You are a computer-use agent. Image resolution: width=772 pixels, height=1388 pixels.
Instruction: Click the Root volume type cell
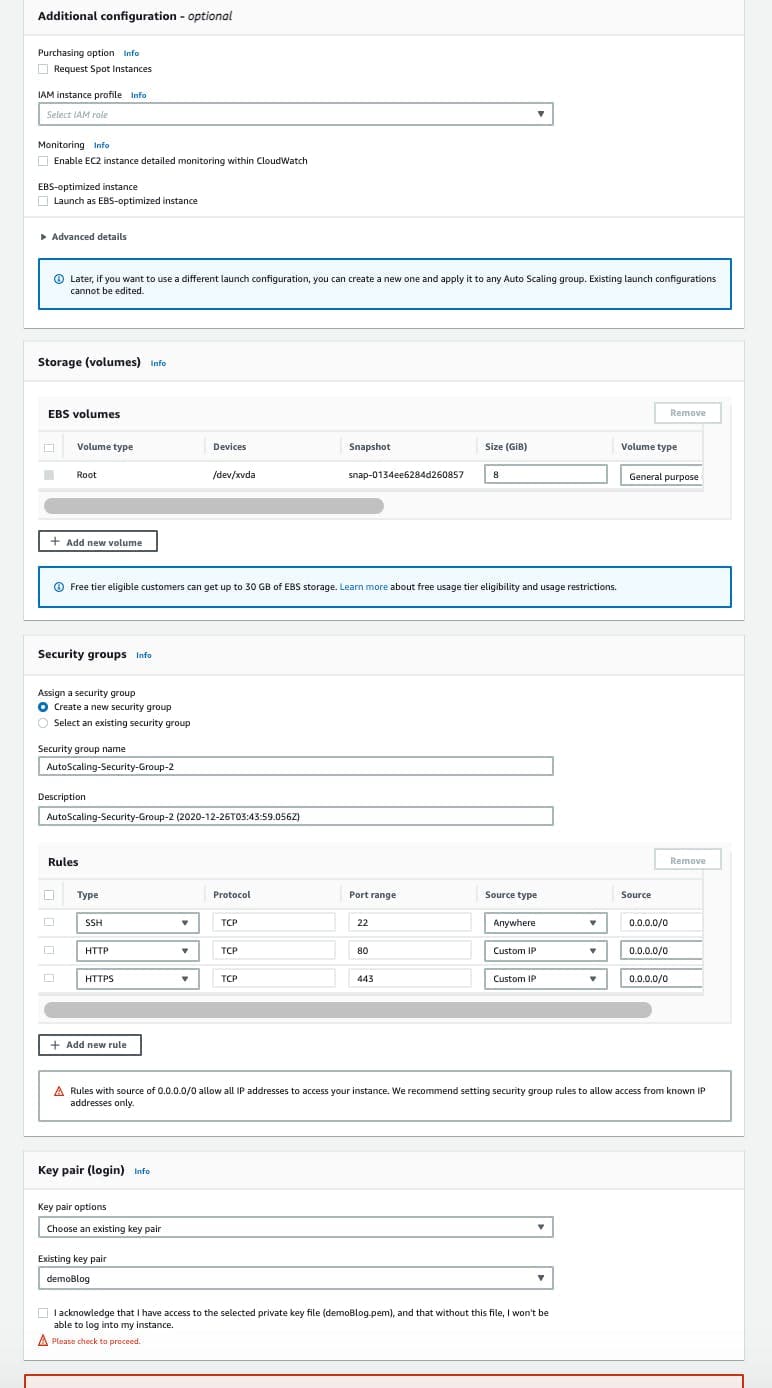tap(87, 475)
